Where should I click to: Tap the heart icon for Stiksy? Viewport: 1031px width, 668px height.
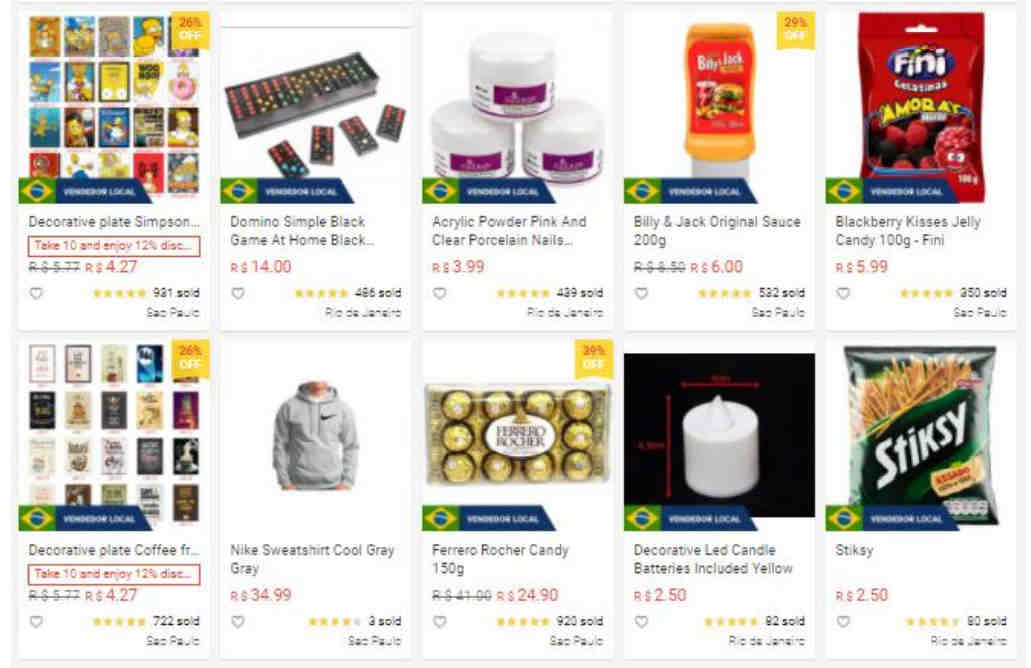[844, 621]
